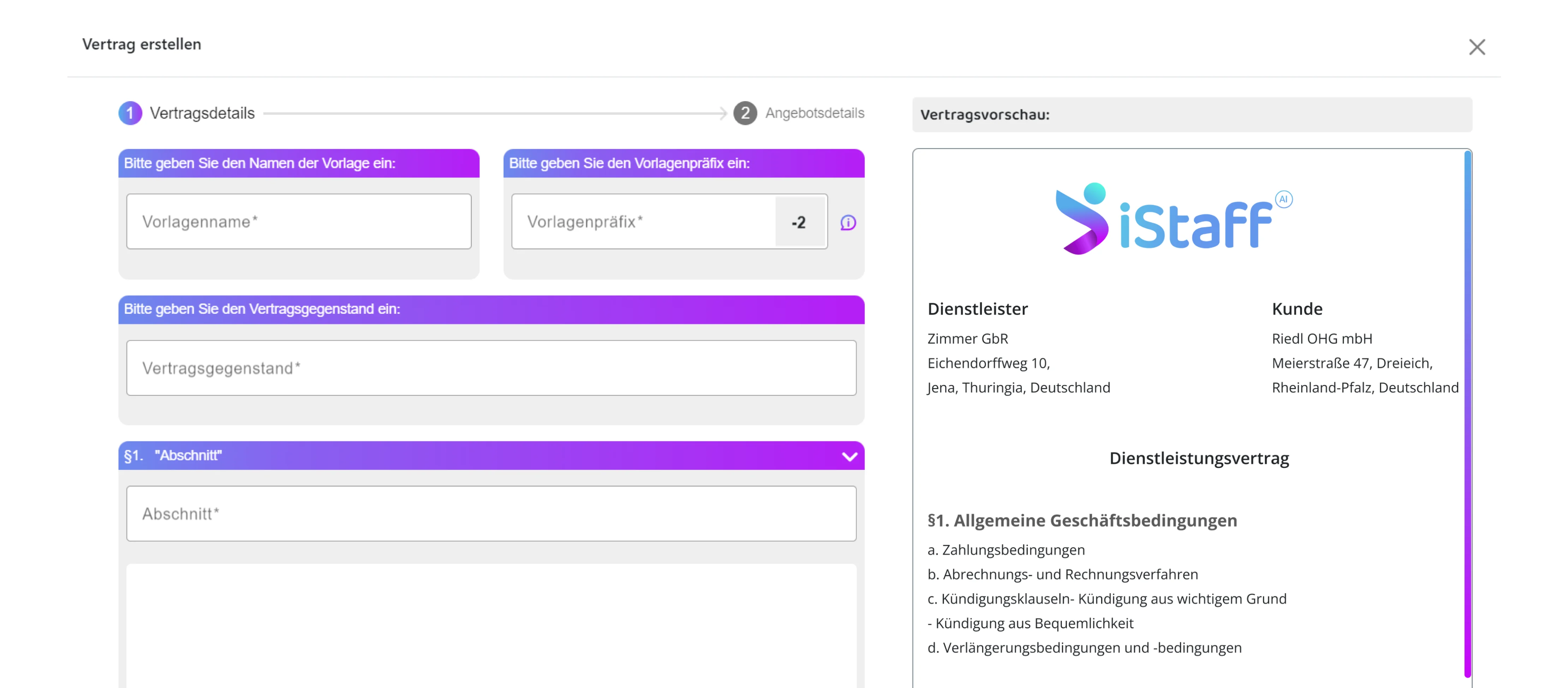Focus the Vorlagenname input field
The height and width of the screenshot is (688, 1568).
299,222
